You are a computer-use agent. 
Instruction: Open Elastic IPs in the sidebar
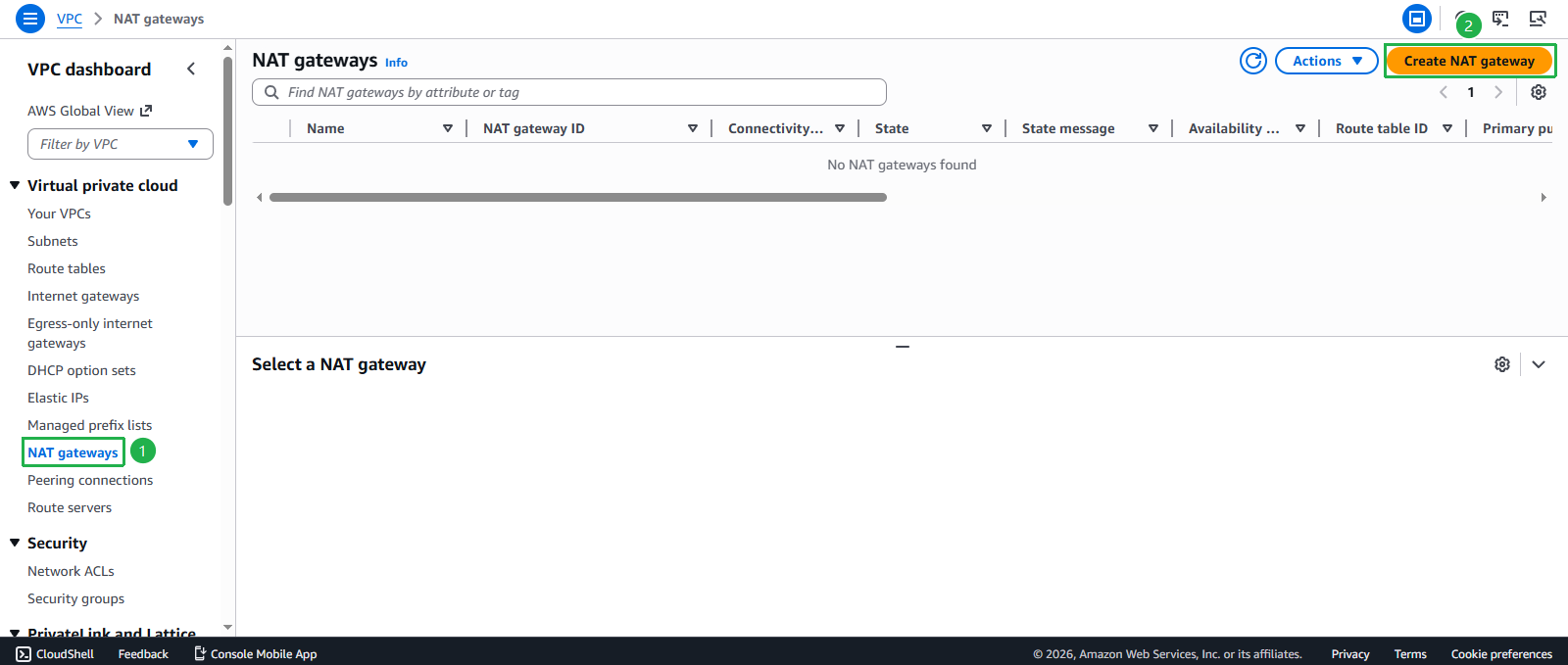point(58,398)
